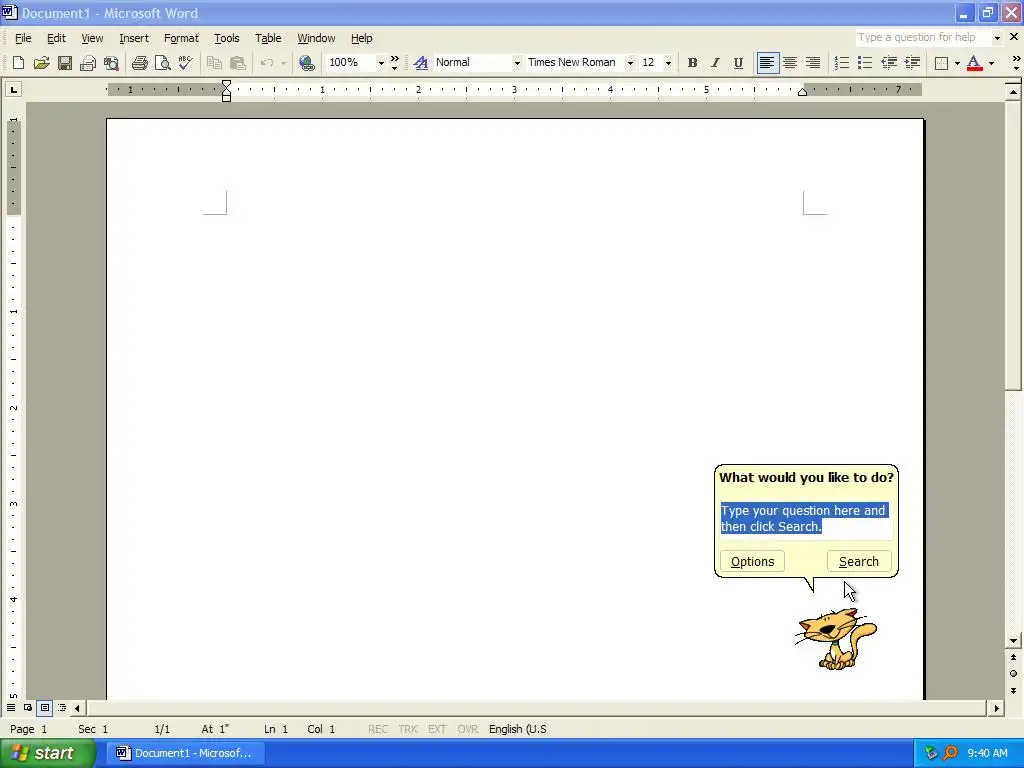This screenshot has height=768, width=1024.
Task: Open the Style dropdown showing Normal
Action: pos(517,63)
